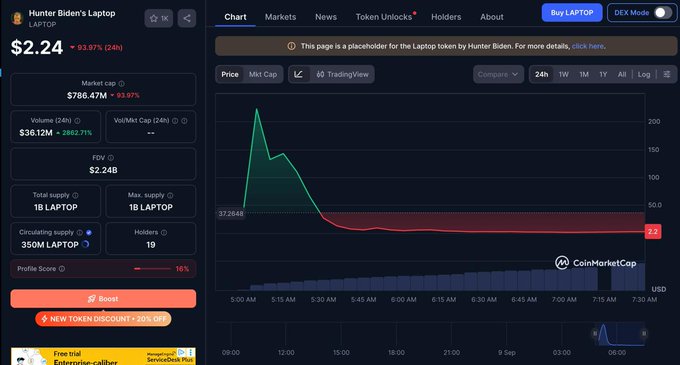Image resolution: width=680 pixels, height=365 pixels.
Task: Click the star watchlist icon
Action: (x=154, y=18)
